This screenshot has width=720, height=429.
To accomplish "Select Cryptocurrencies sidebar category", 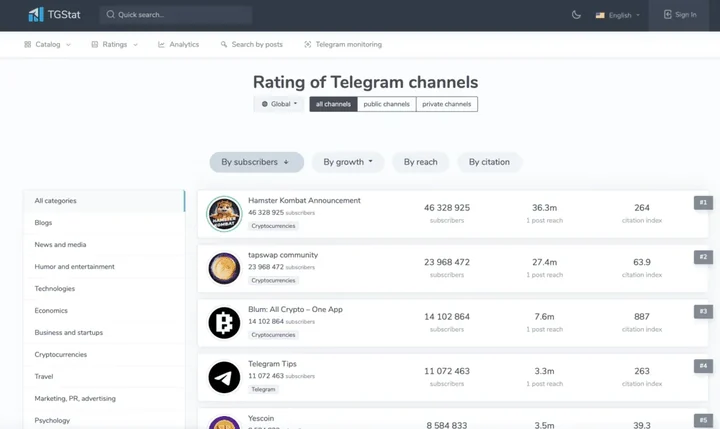I will [x=104, y=355].
